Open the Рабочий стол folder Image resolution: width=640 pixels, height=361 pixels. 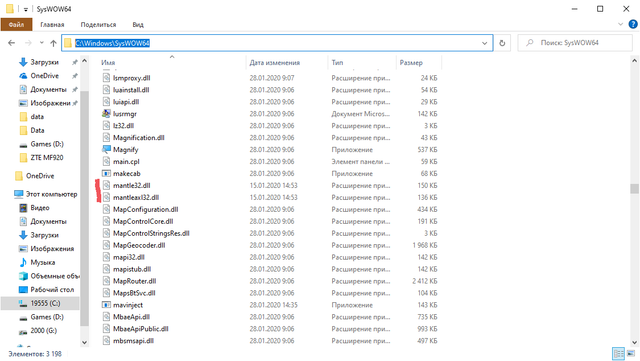pos(52,290)
